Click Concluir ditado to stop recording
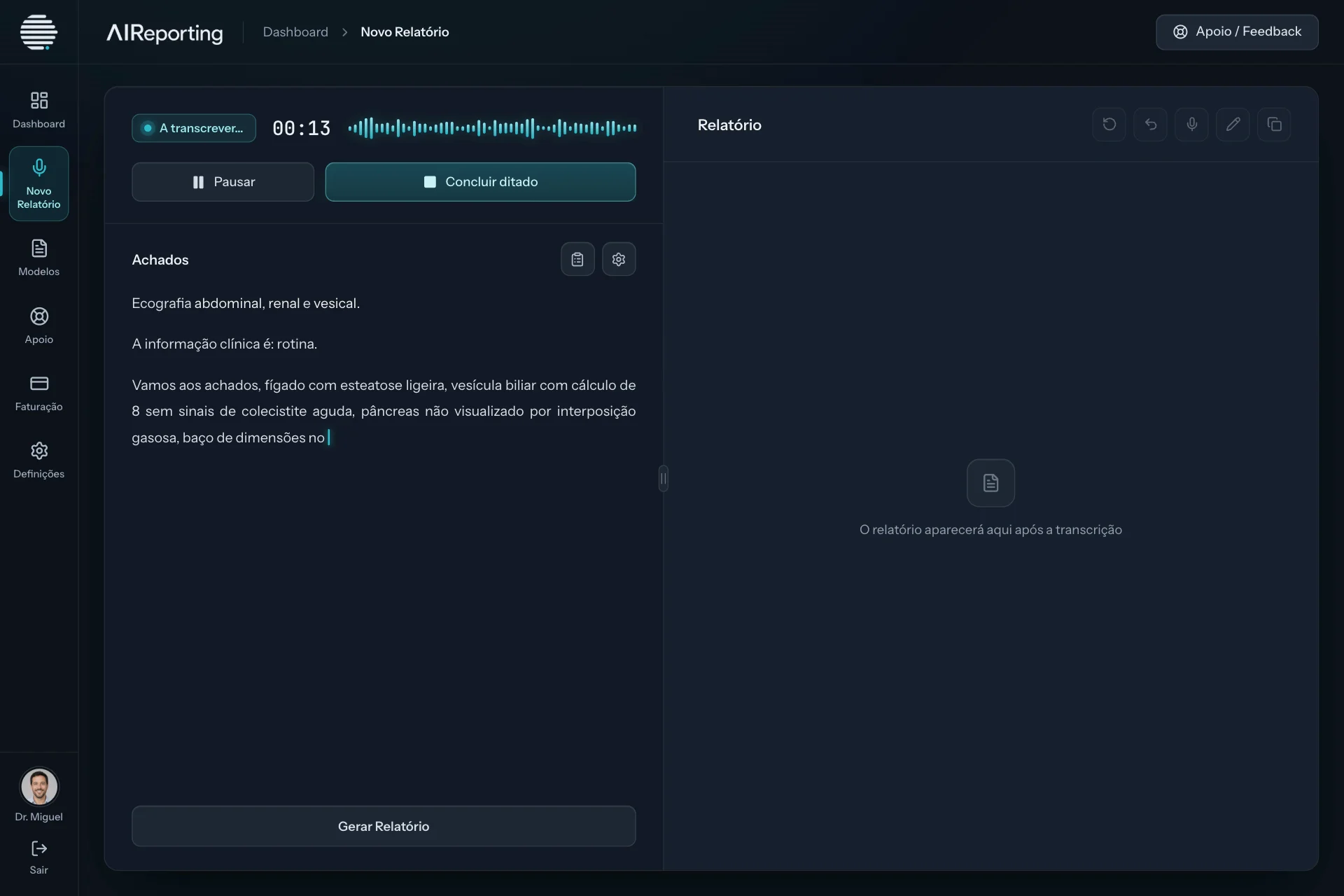This screenshot has width=1344, height=896. click(481, 182)
